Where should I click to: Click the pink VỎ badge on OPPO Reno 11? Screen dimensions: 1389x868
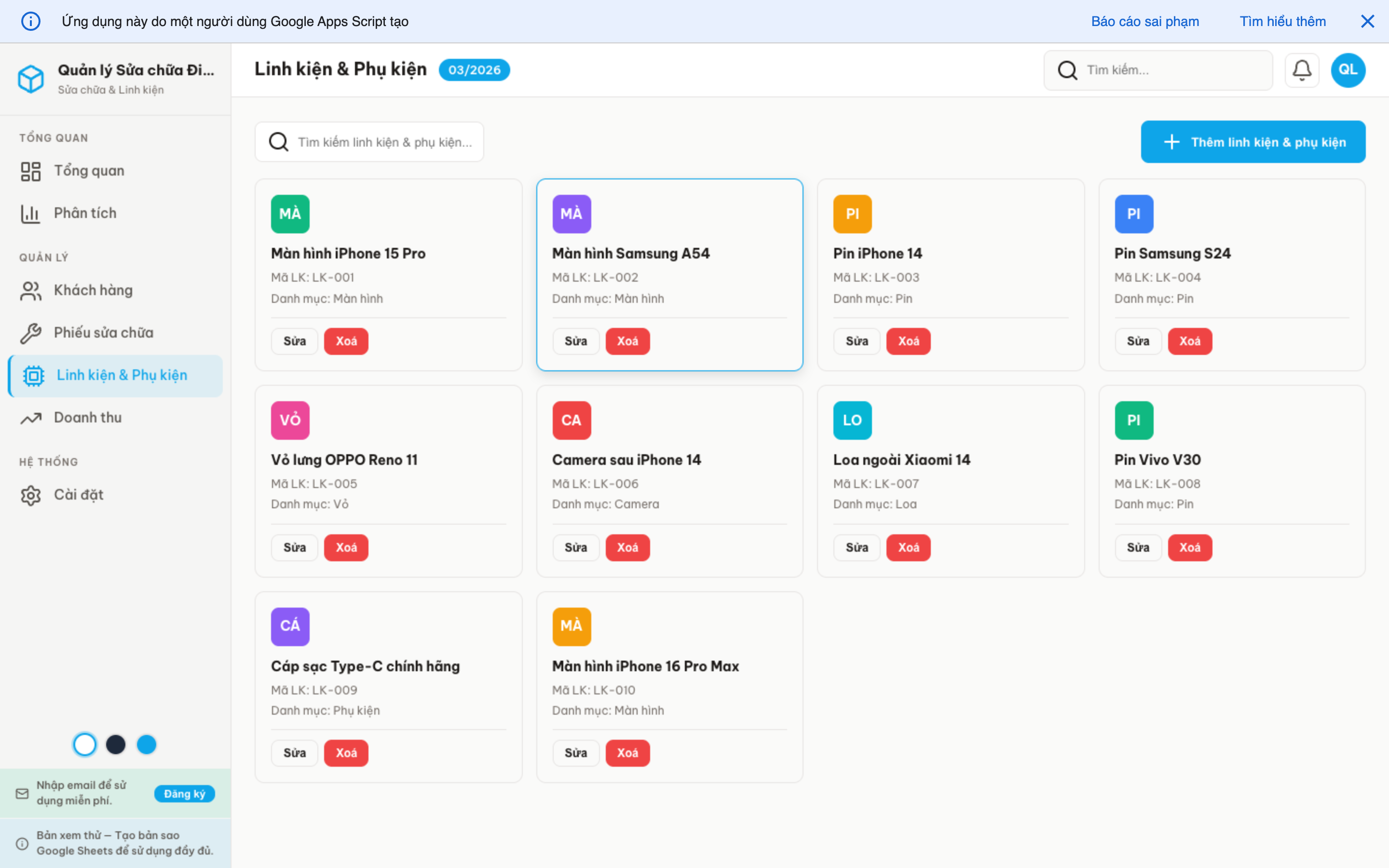[x=290, y=420]
